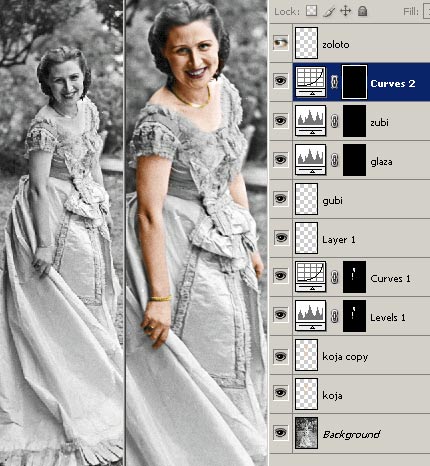The height and width of the screenshot is (466, 430).
Task: Click the gubi layer thumbnail
Action: point(306,199)
